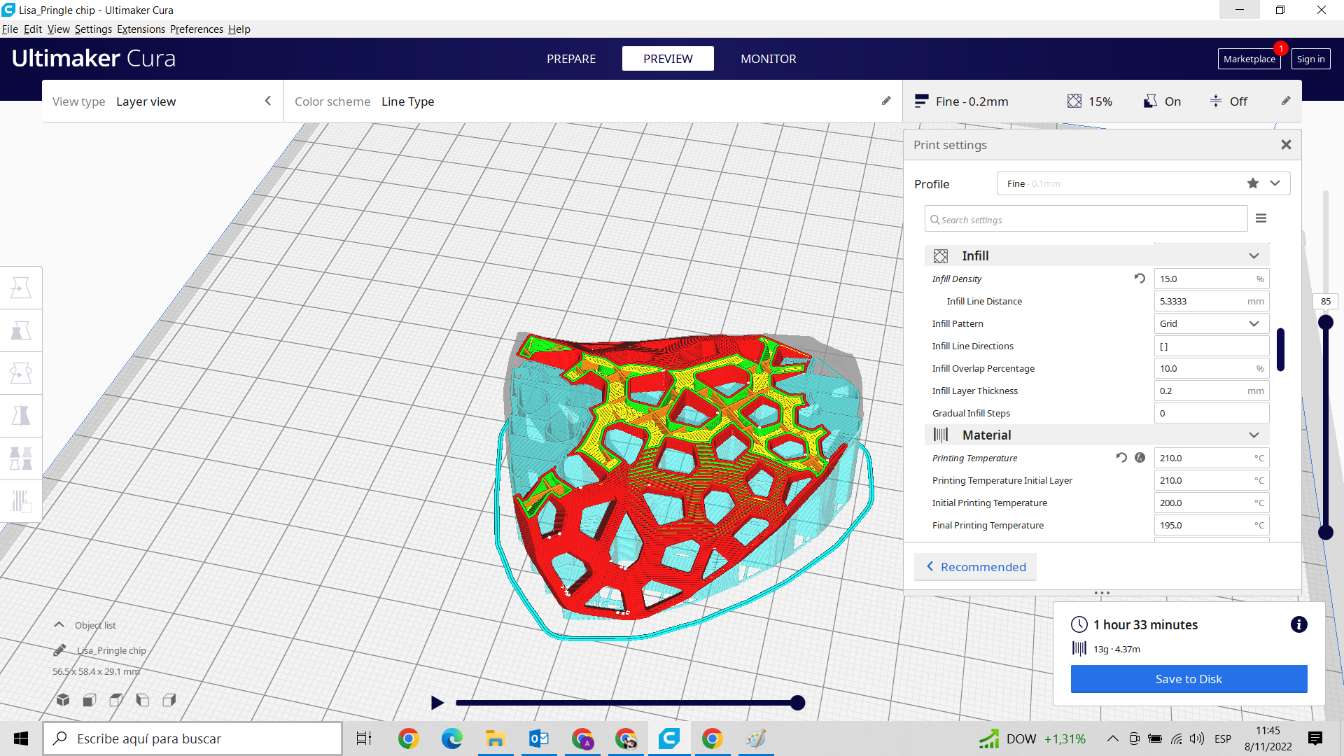Image resolution: width=1344 pixels, height=756 pixels.
Task: Open the Profile Fine dropdown
Action: [1143, 183]
